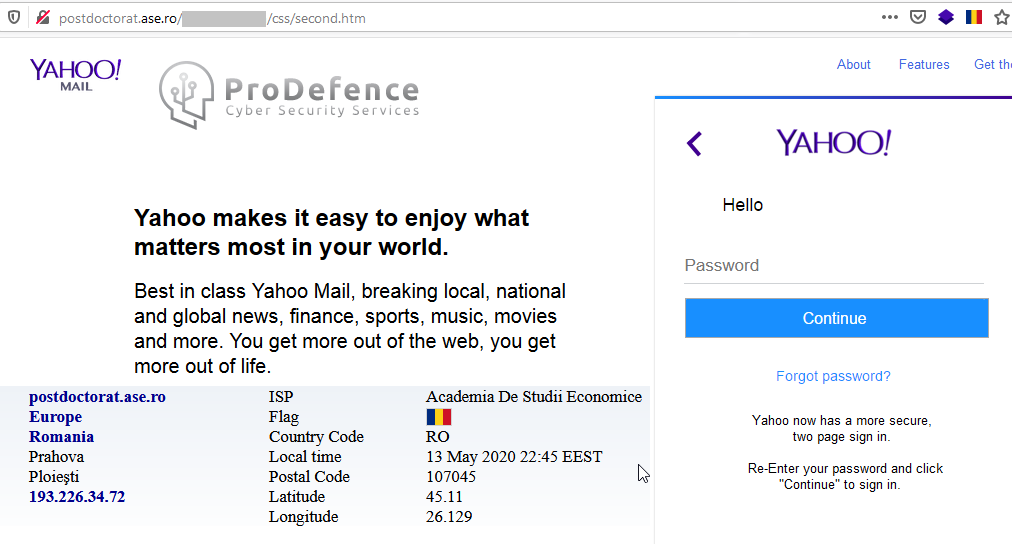The width and height of the screenshot is (1012, 544).
Task: Click the Latitude label
Action: point(297,497)
